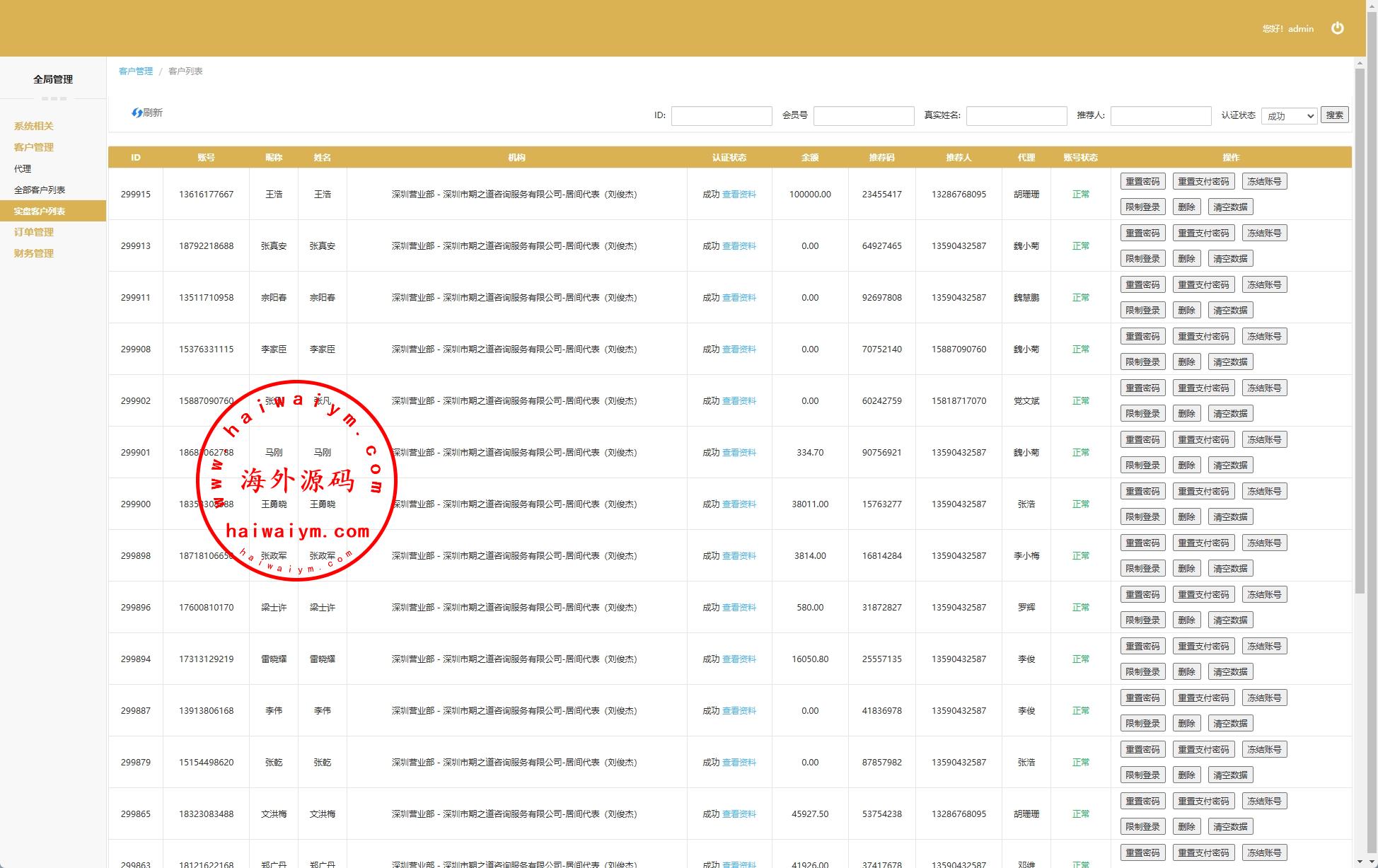Expand the 订单管理 sidebar menu

[34, 232]
